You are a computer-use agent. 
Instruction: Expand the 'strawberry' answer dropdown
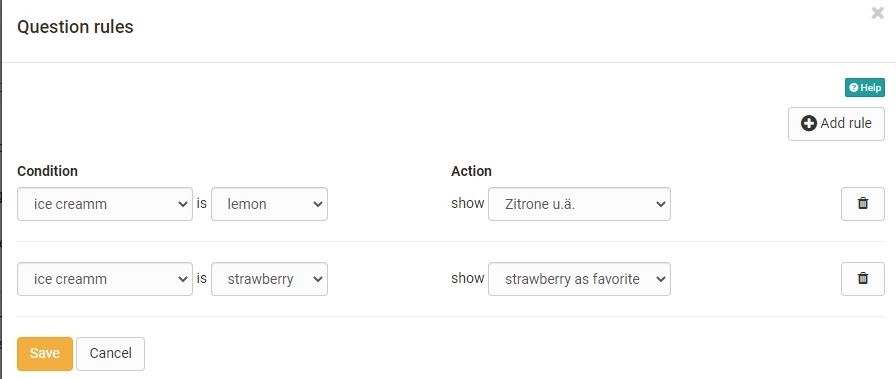(x=269, y=278)
